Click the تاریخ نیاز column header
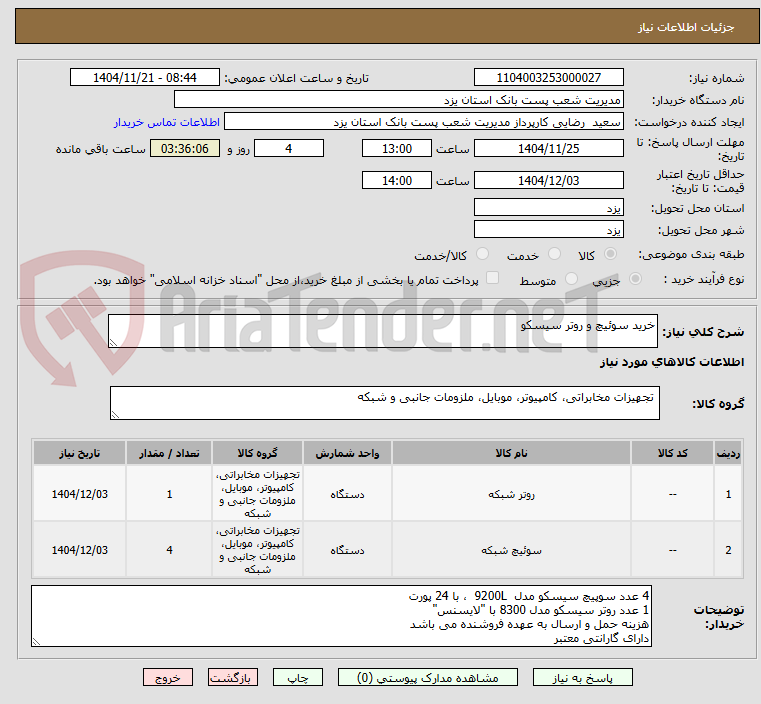This screenshot has height=704, width=761. pyautogui.click(x=80, y=453)
